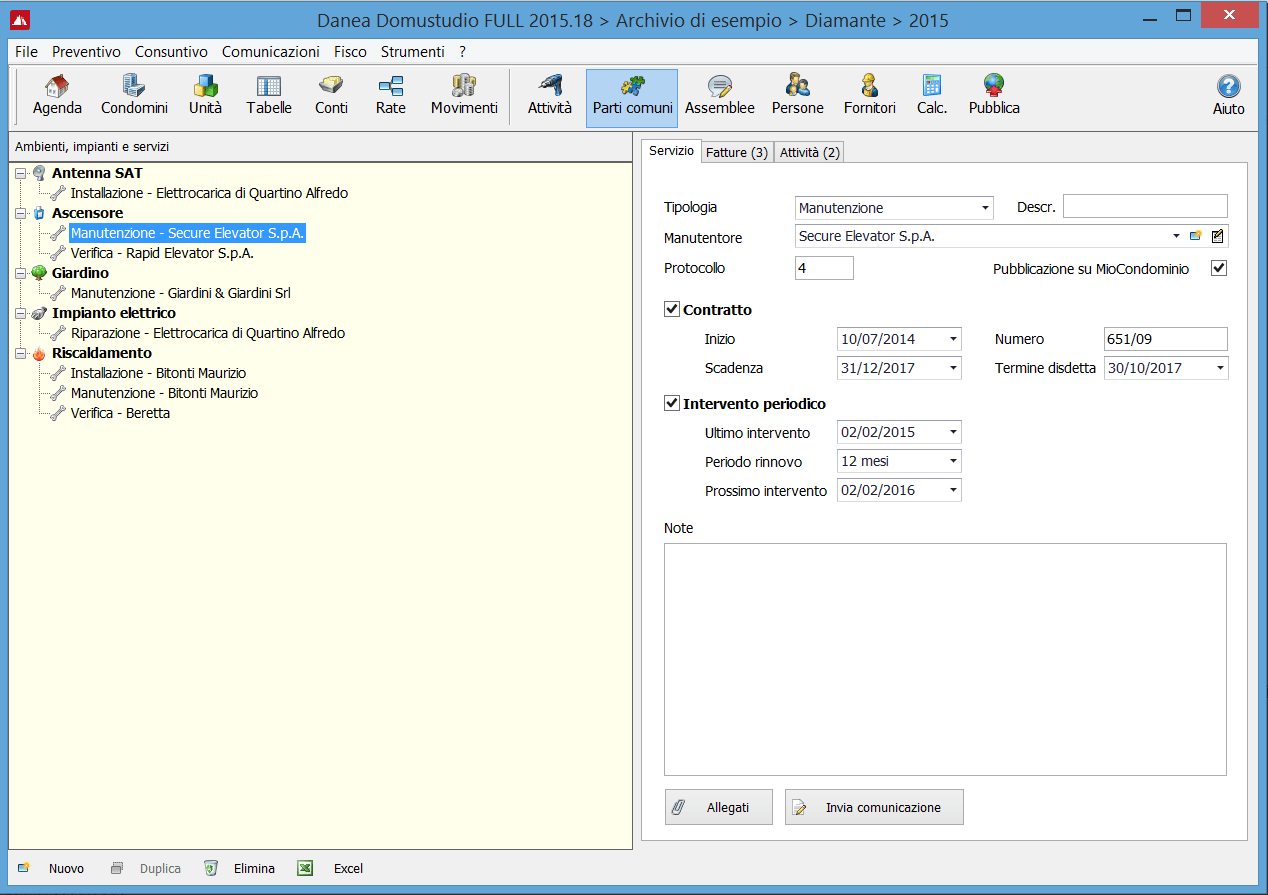Screen dimensions: 1268x895
Task: Click Nuovo in the bottom bar
Action: [52, 868]
